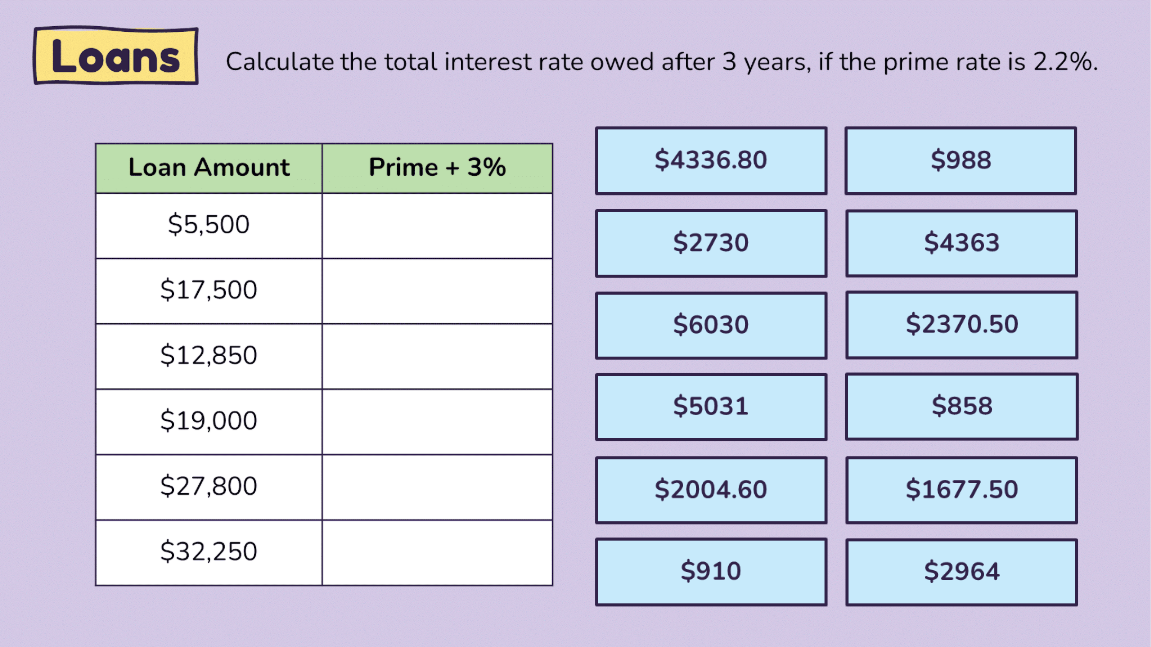Click the Prime + 3% column header
The width and height of the screenshot is (1151, 647).
[x=437, y=168]
